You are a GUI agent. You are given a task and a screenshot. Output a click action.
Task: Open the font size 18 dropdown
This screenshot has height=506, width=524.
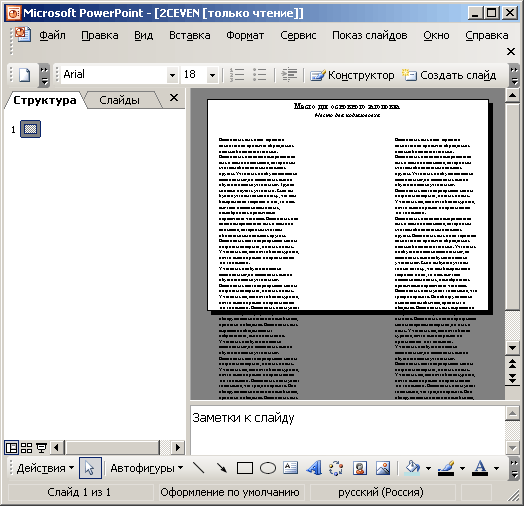point(212,75)
